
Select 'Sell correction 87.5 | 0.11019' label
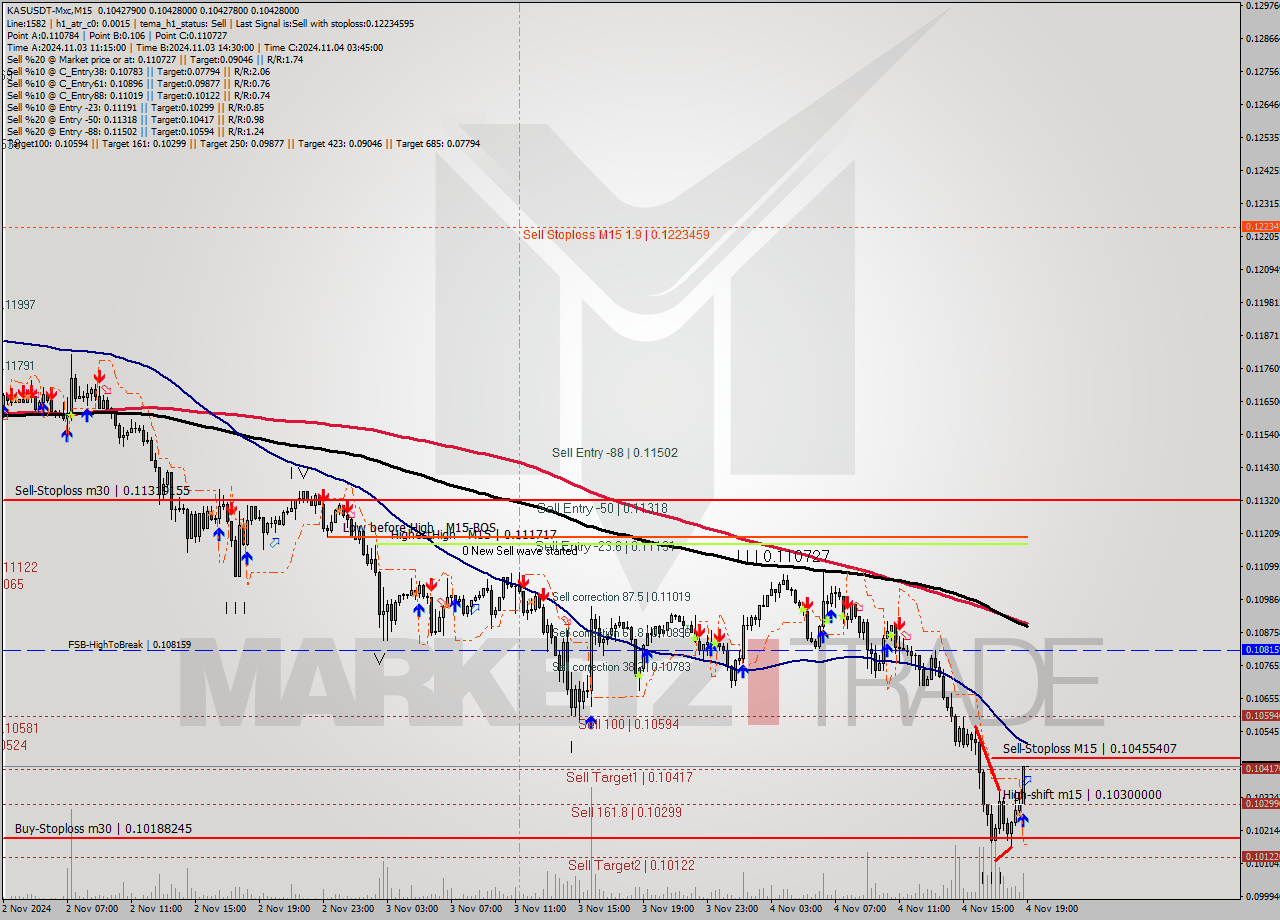621,597
